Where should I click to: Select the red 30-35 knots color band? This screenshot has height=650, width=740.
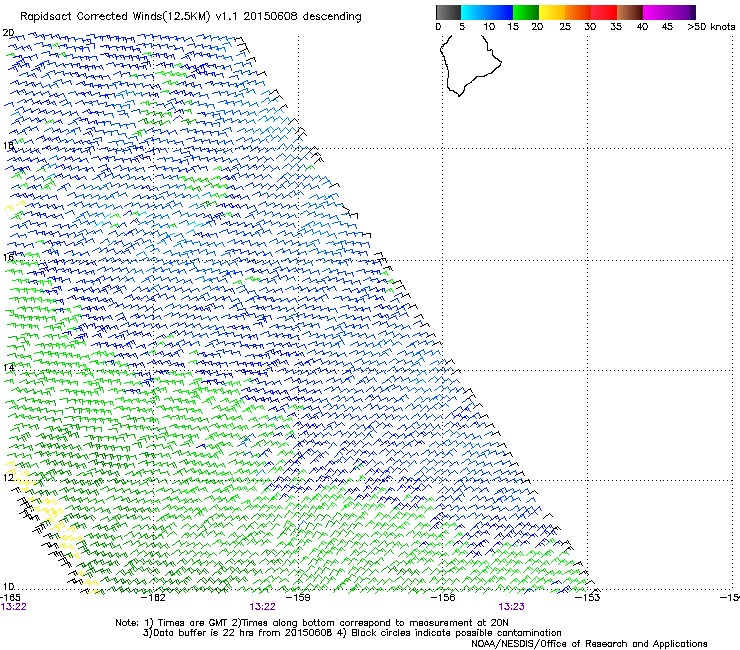(604, 12)
